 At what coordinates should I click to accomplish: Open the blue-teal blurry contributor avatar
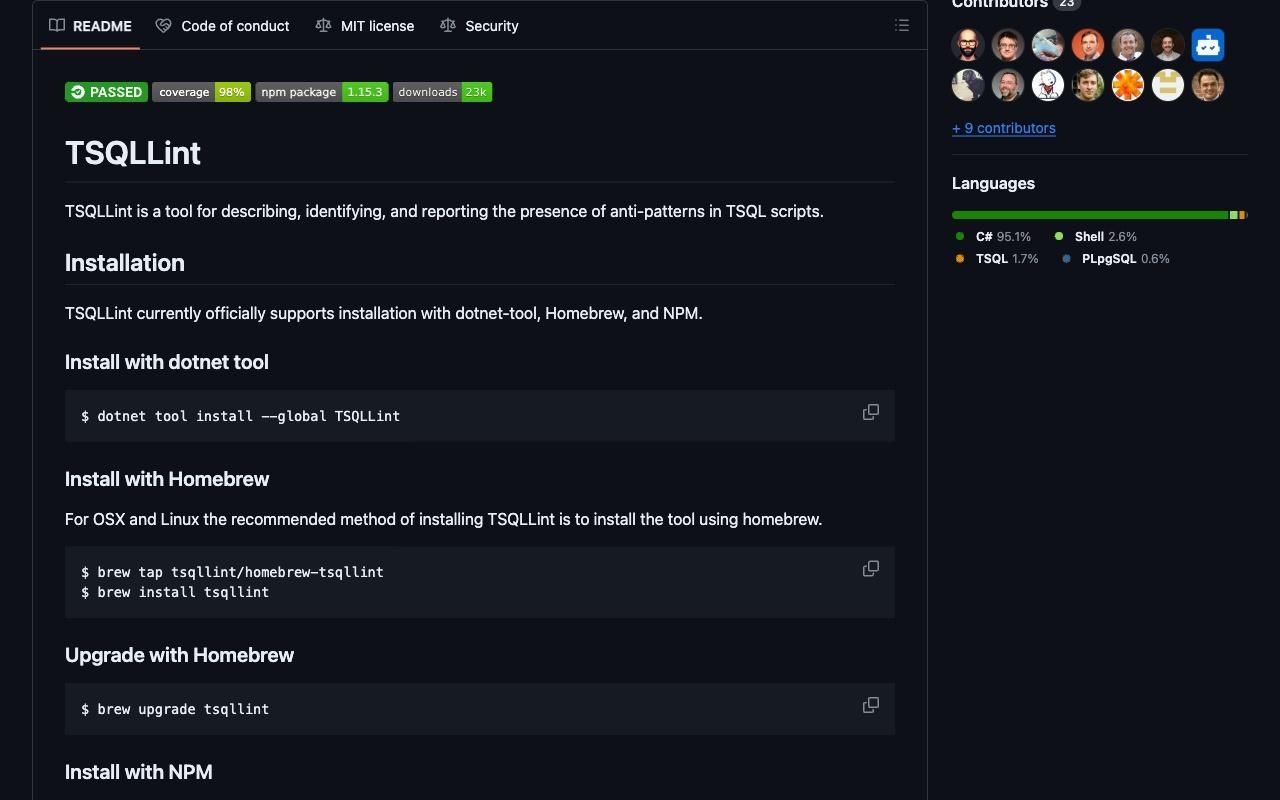(x=1048, y=45)
